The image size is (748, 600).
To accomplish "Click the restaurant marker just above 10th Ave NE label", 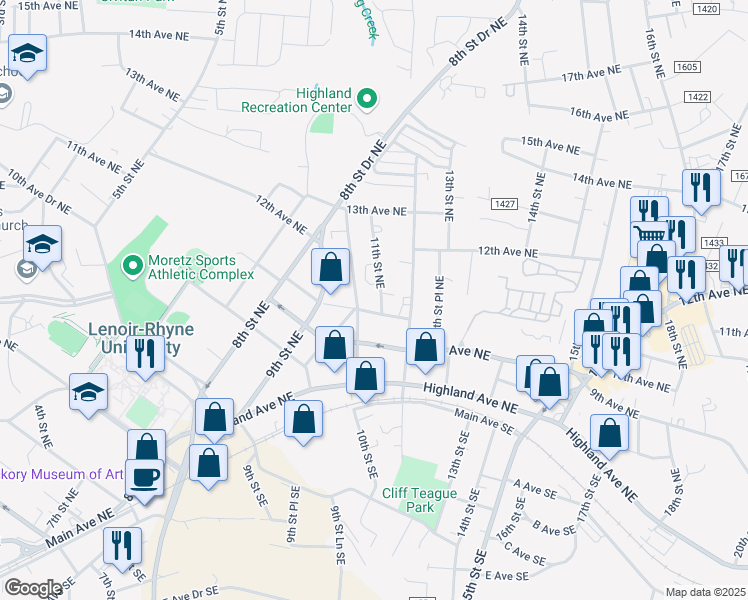I will pyautogui.click(x=621, y=352).
